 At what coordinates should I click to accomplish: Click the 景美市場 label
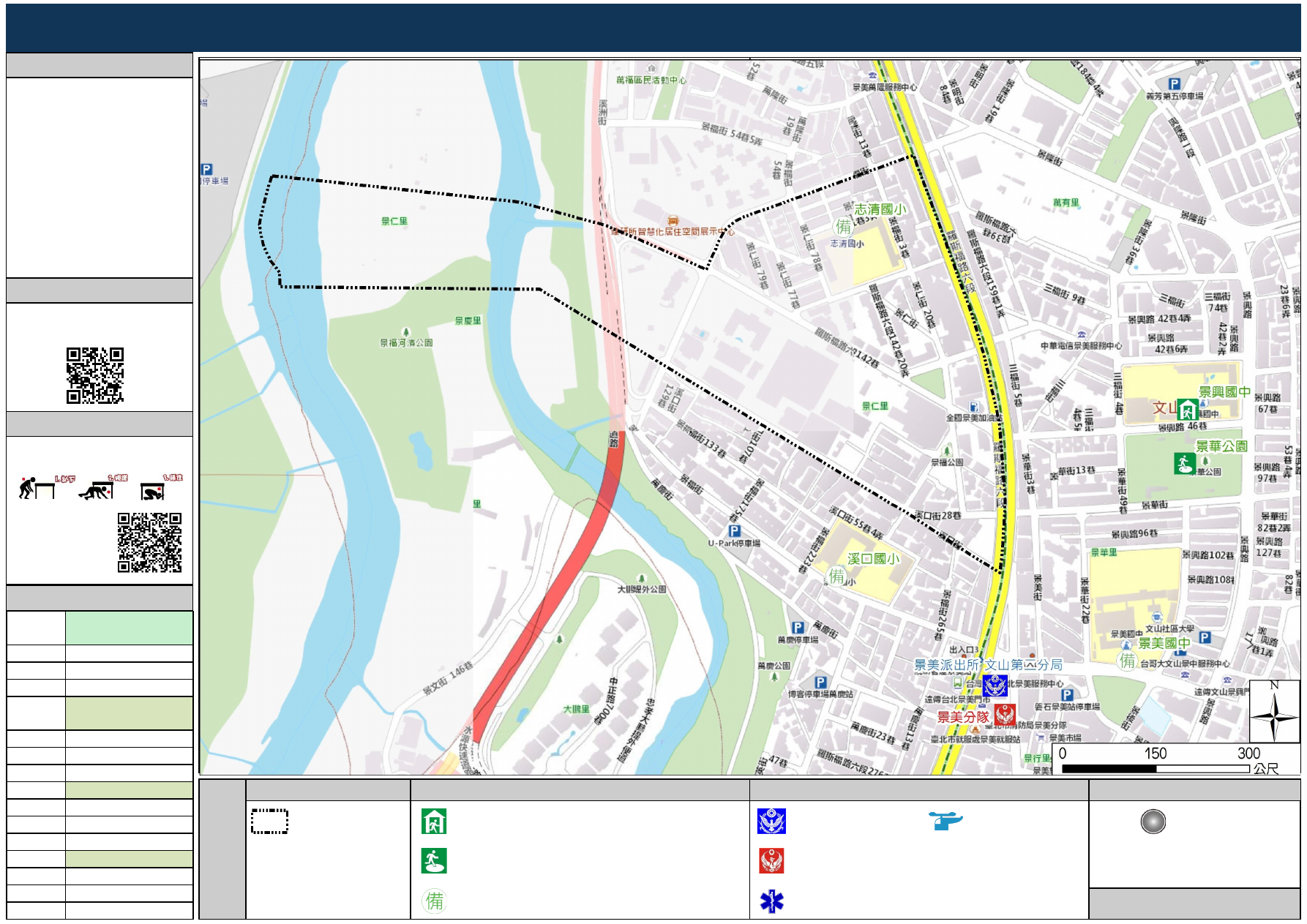[x=1065, y=738]
